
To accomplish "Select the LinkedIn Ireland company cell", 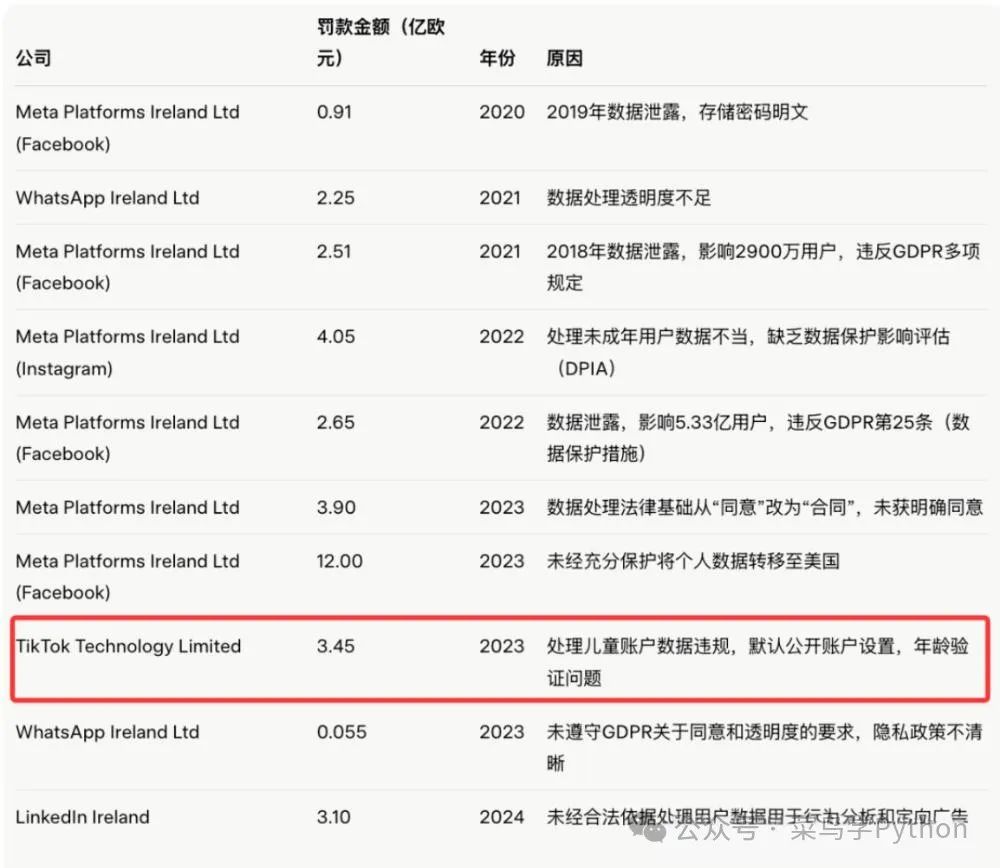I will (83, 817).
